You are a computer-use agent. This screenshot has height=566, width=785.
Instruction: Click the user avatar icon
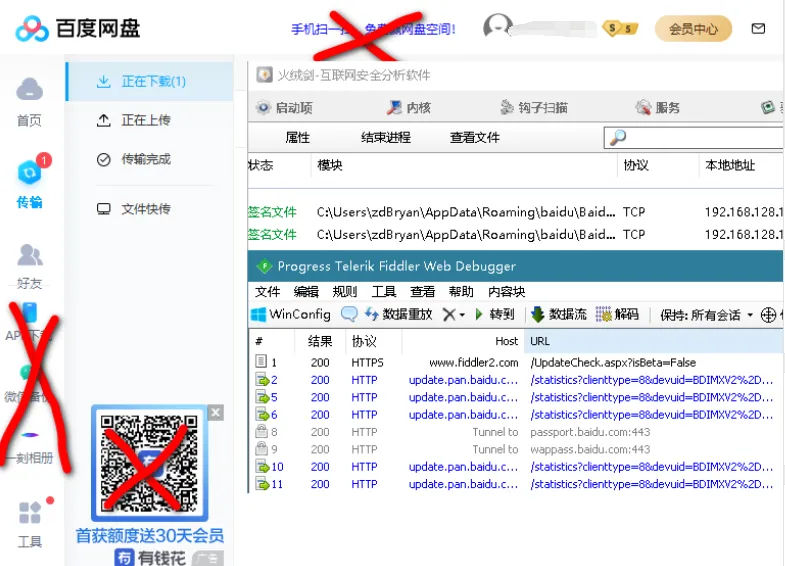coord(497,27)
